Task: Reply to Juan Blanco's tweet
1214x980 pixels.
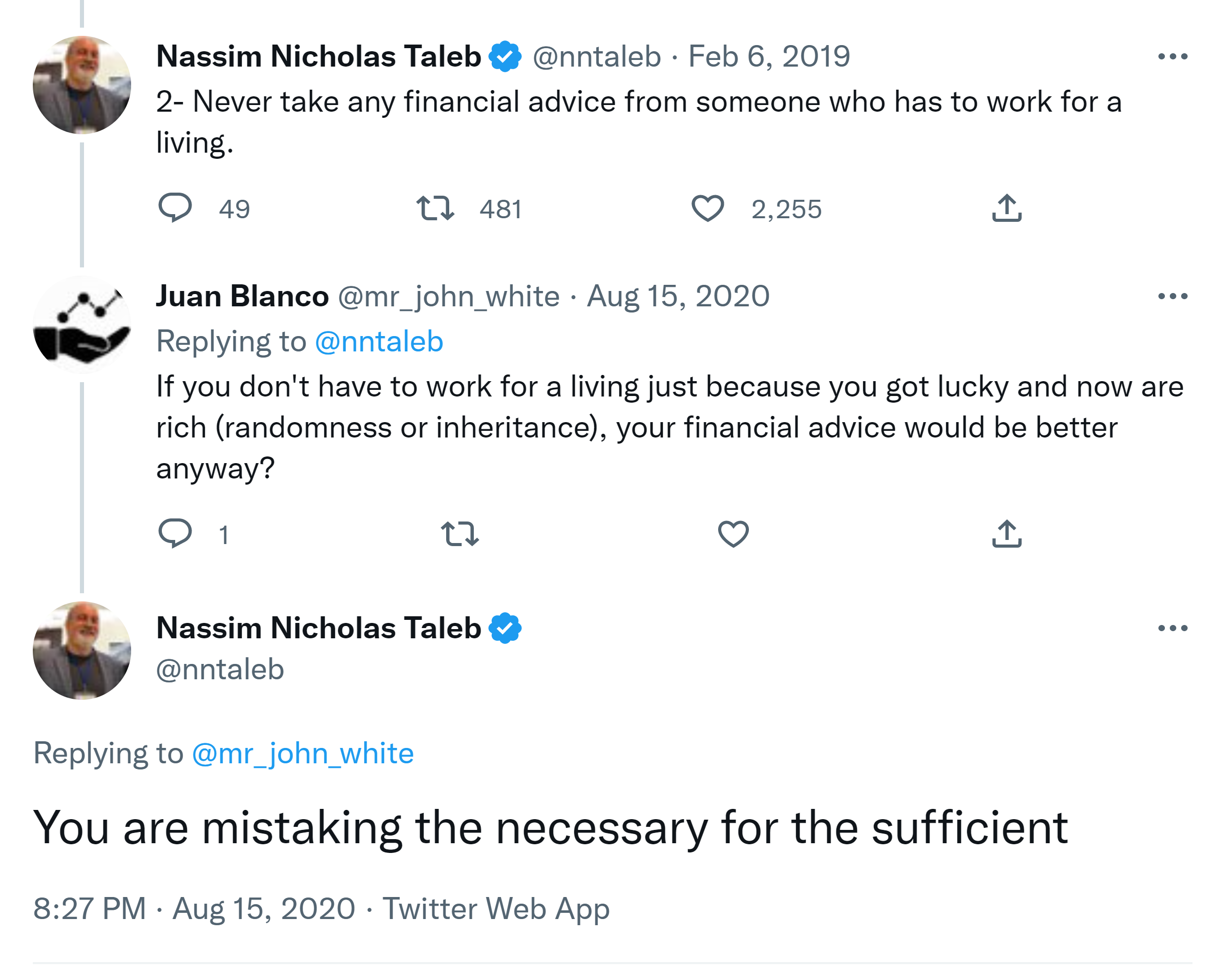Action: 175,533
